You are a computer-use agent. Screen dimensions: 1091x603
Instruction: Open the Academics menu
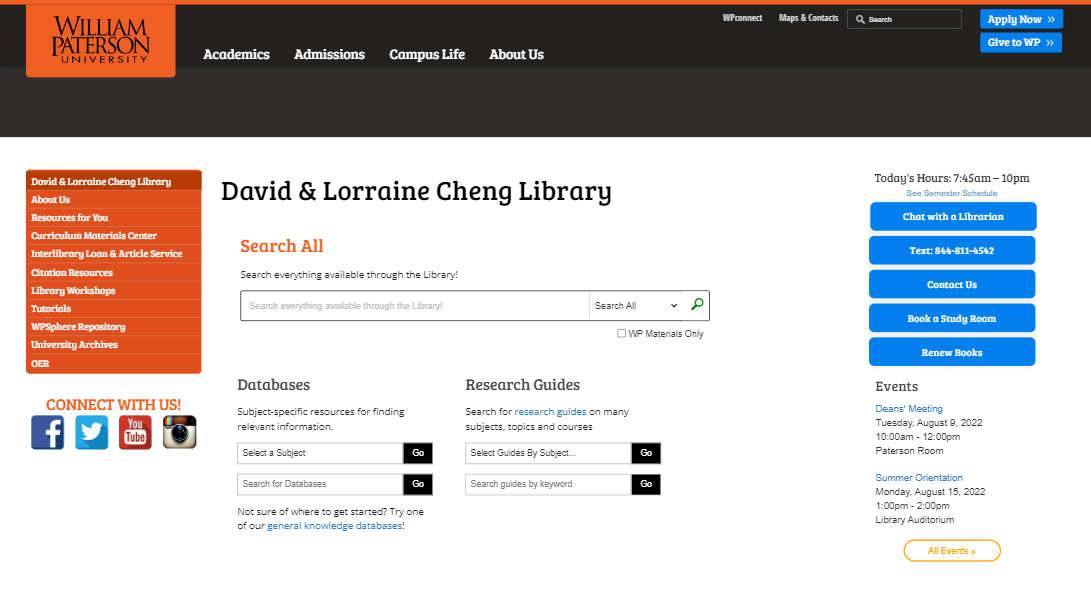click(x=237, y=54)
